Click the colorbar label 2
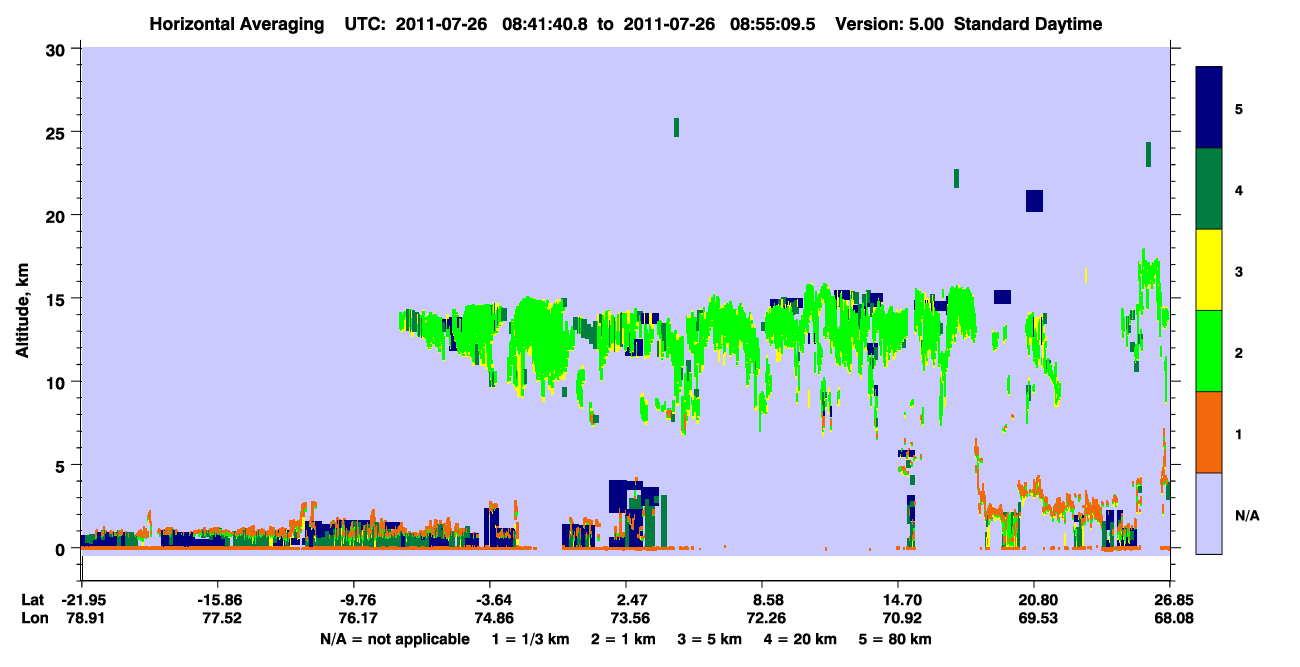 1239,351
